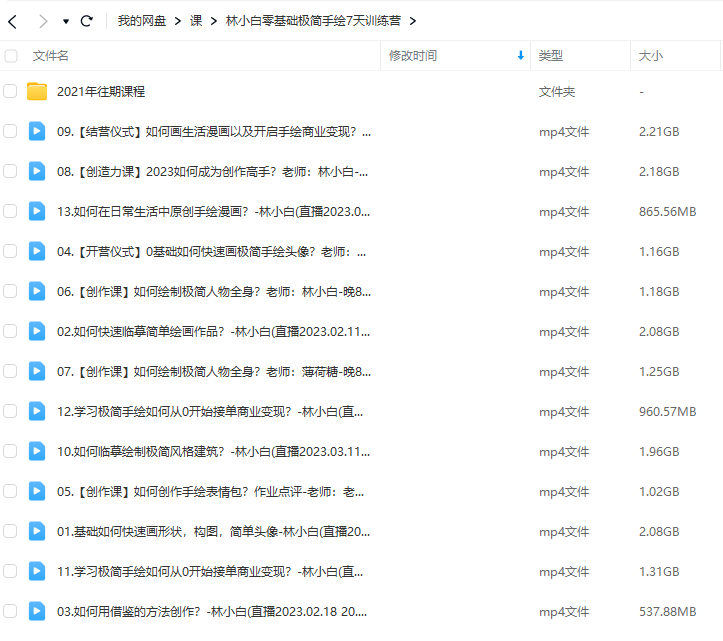The width and height of the screenshot is (723, 641).
Task: Toggle the select-all checkbox in header
Action: pos(11,56)
